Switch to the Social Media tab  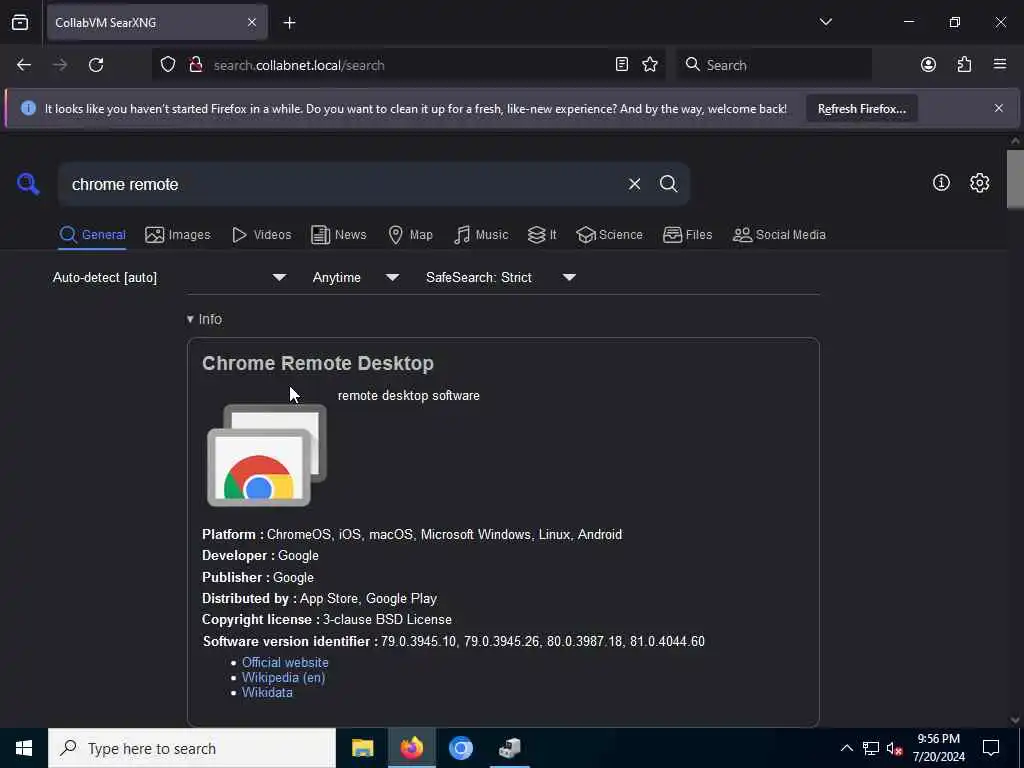click(778, 235)
